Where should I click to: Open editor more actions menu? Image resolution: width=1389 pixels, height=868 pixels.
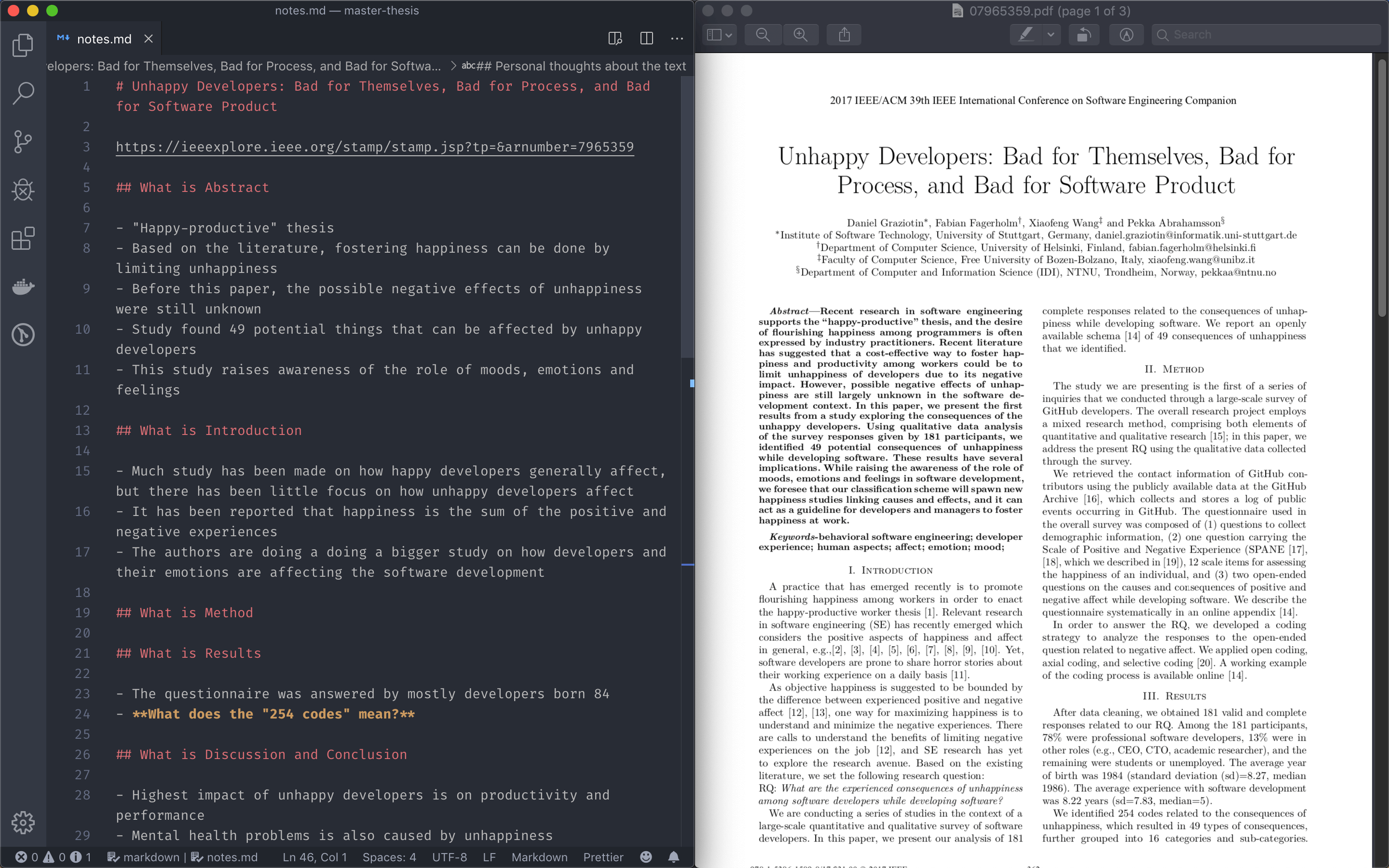click(677, 39)
